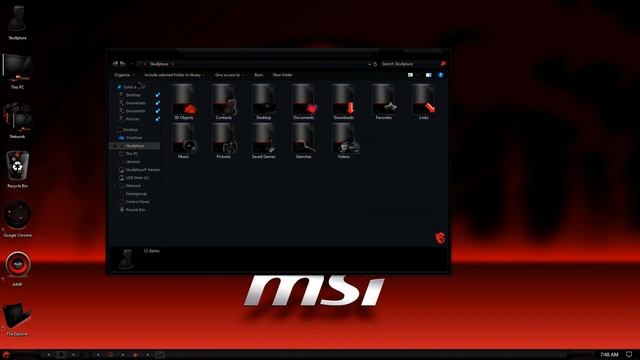This screenshot has height=360, width=640.
Task: Open the Downloads folder with red arrow
Action: coord(344,102)
